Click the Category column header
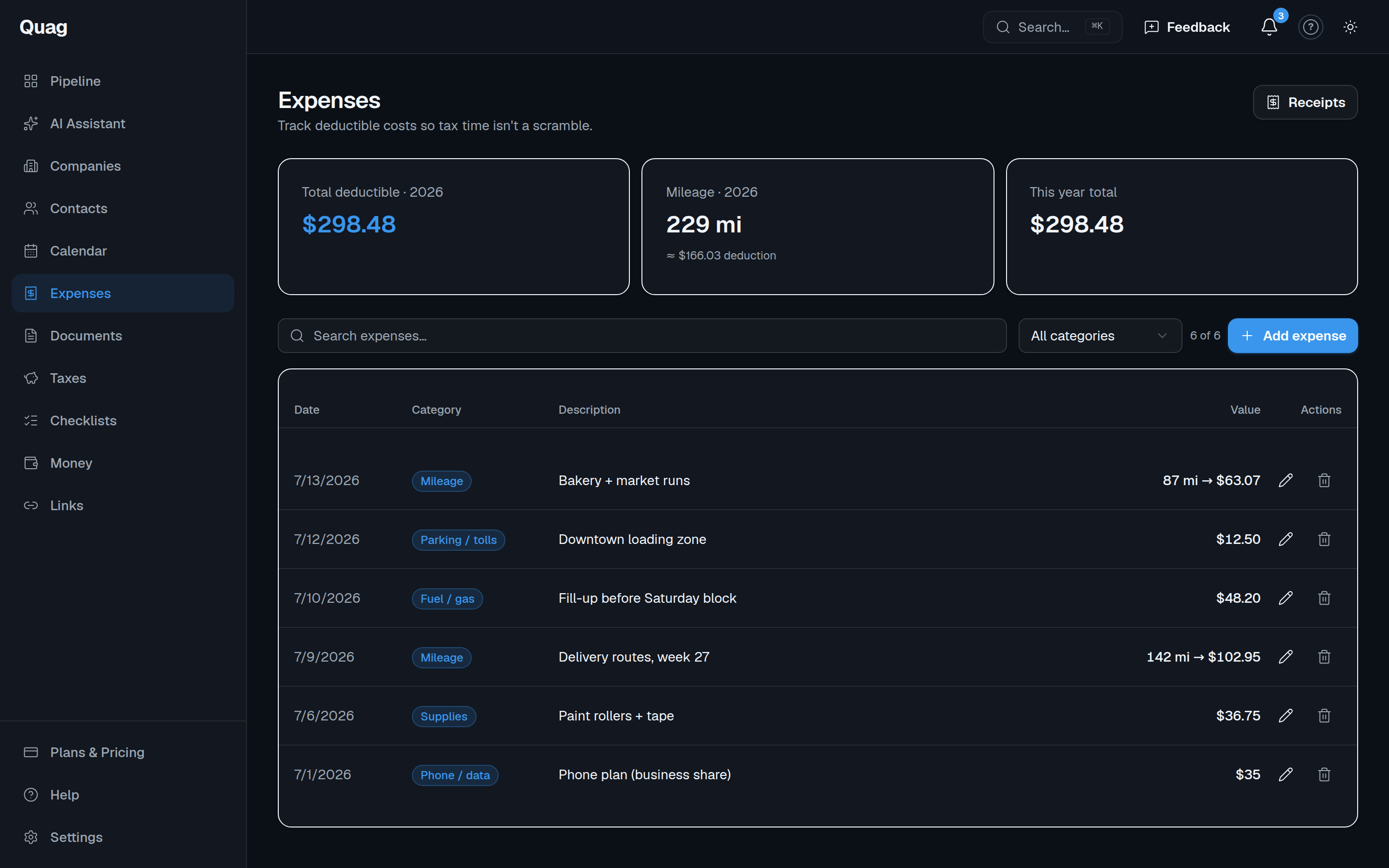Screen dimensions: 1389x868 [436, 410]
